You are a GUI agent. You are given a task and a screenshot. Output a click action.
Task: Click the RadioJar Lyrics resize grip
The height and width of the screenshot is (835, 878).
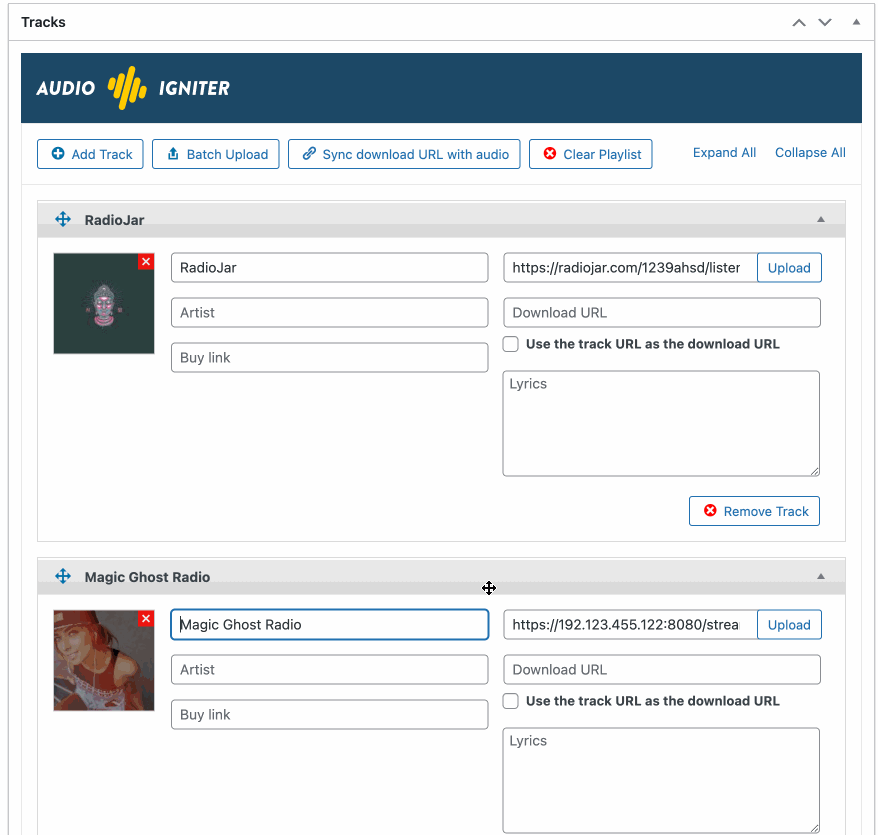(815, 471)
